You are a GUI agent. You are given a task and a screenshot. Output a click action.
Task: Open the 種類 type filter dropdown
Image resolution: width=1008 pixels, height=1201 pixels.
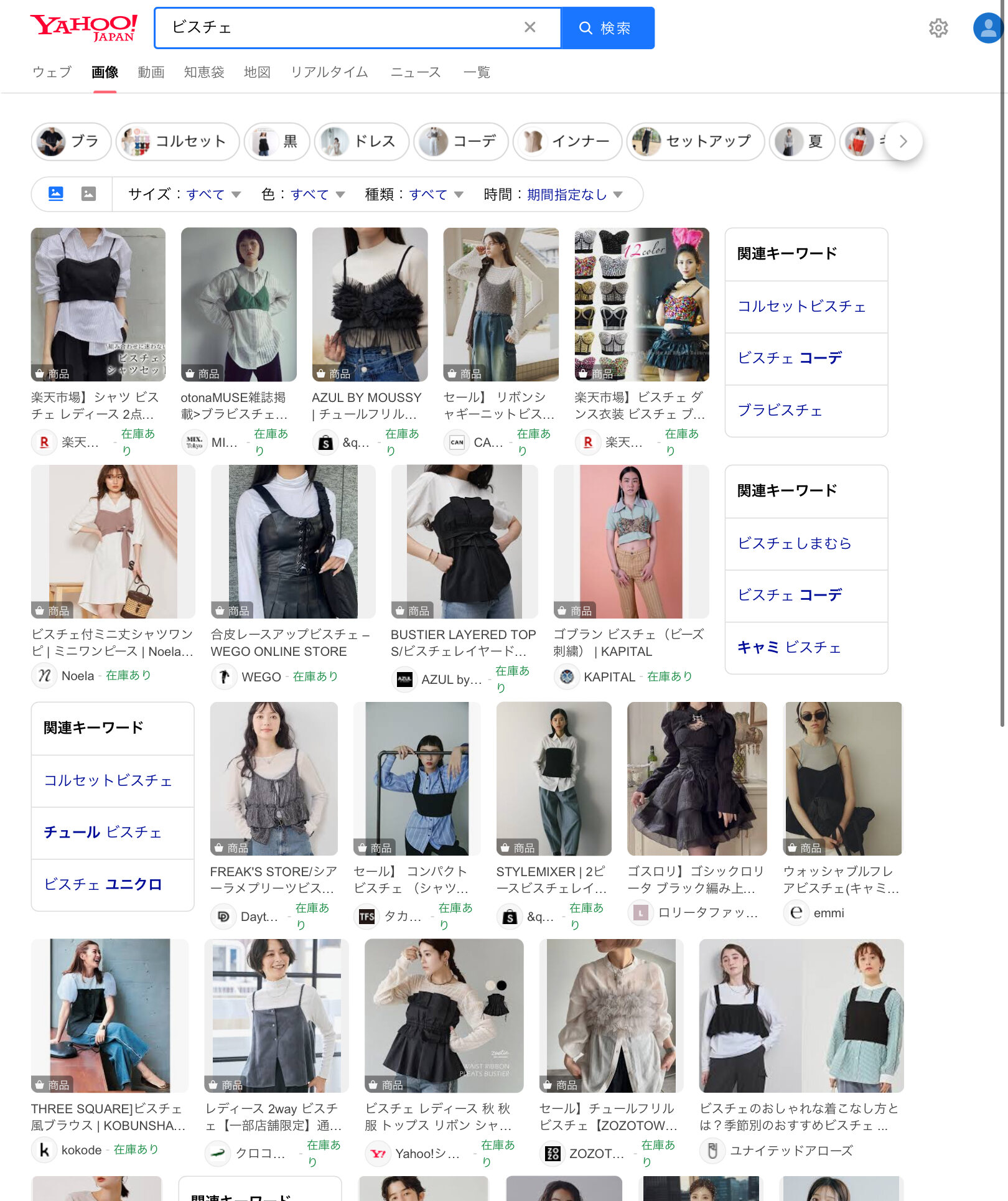pyautogui.click(x=414, y=194)
